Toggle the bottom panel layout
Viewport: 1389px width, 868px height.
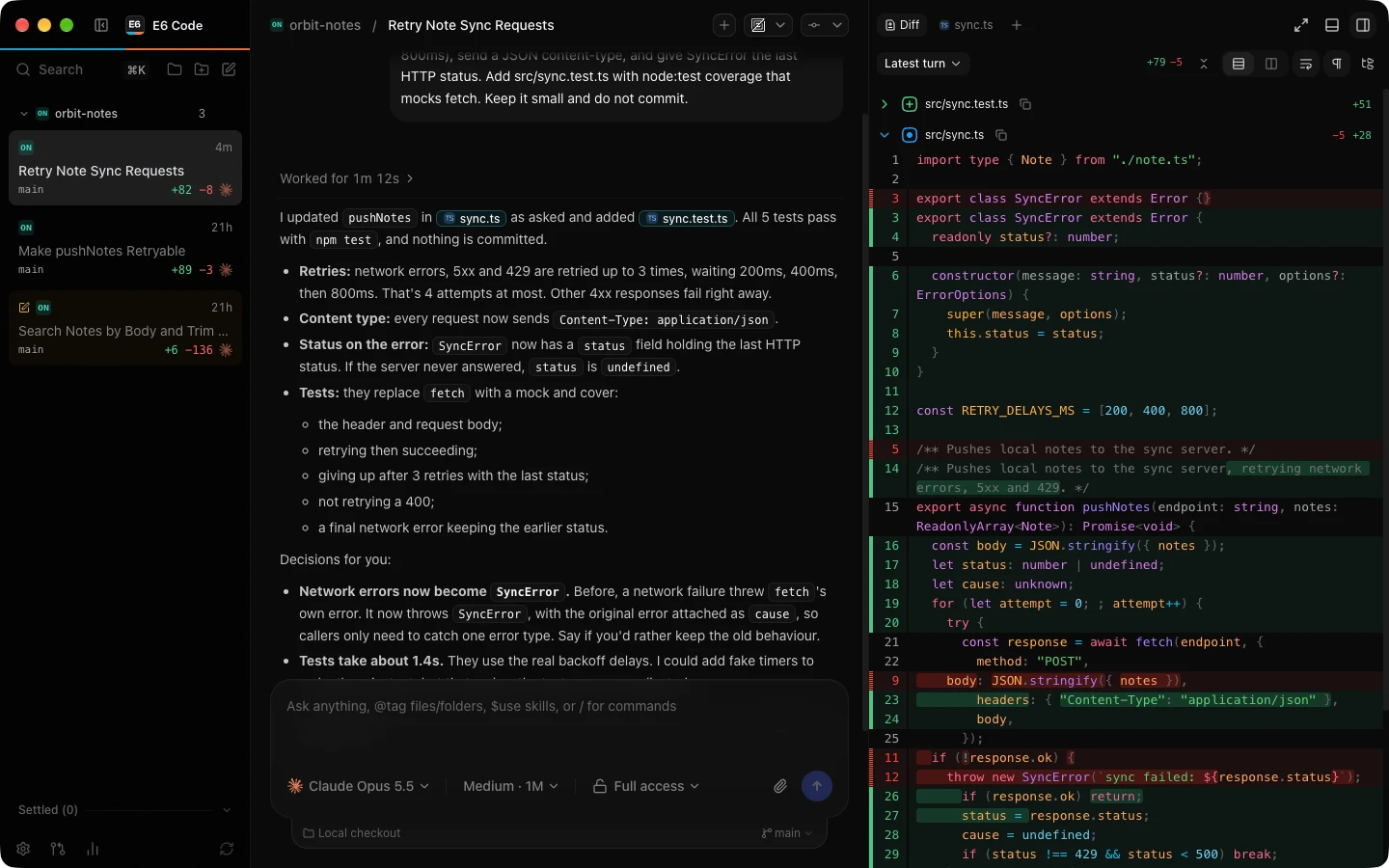pos(1332,25)
